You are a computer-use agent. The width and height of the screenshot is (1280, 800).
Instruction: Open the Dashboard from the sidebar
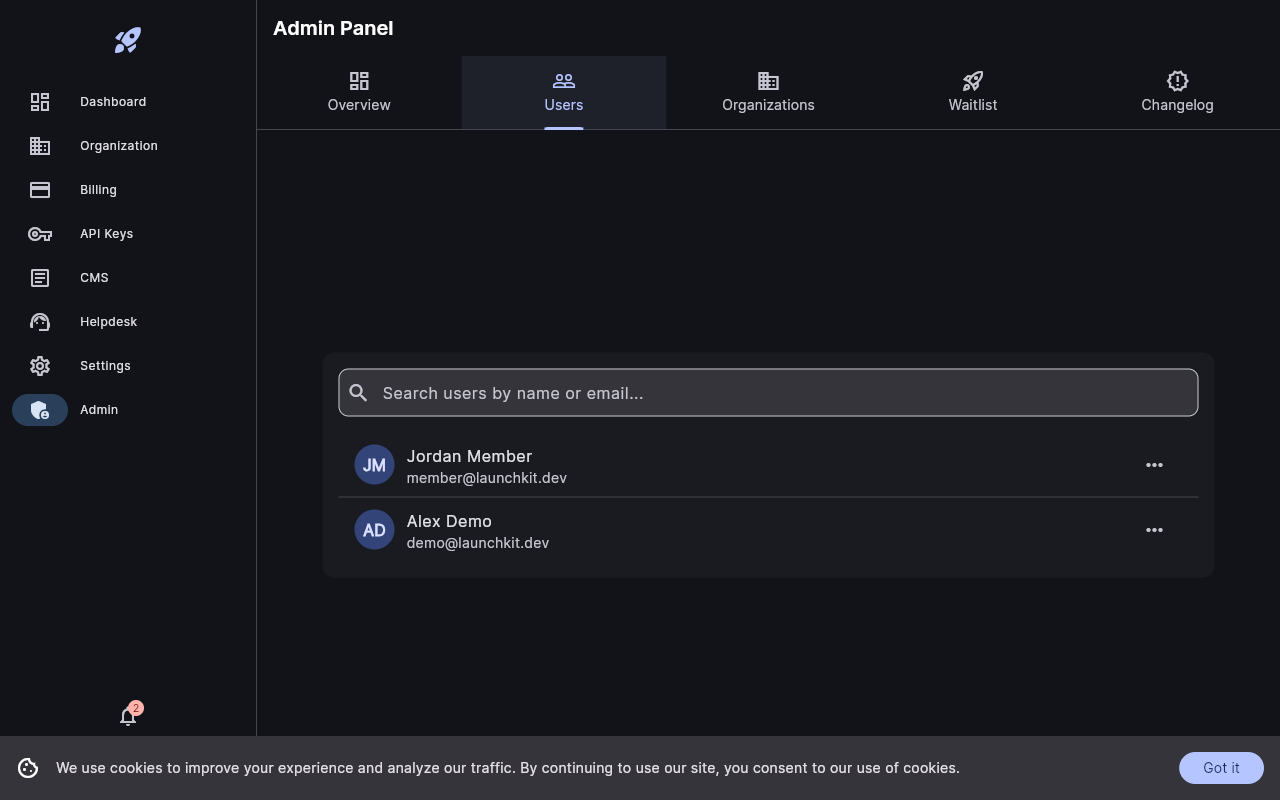click(113, 101)
